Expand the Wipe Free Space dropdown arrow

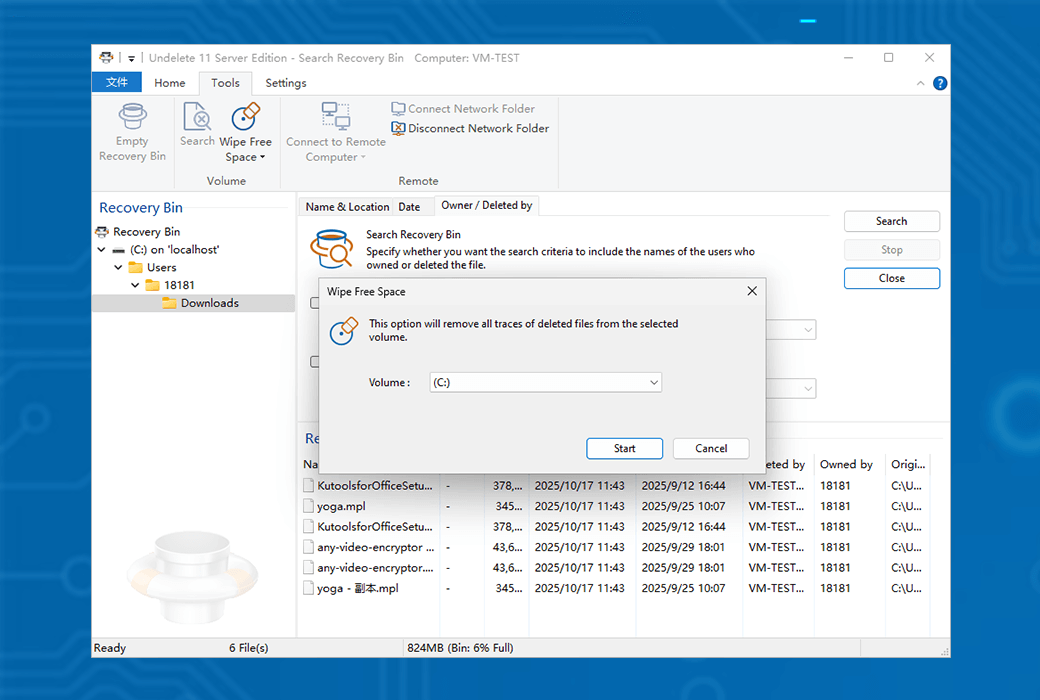pyautogui.click(x=262, y=157)
